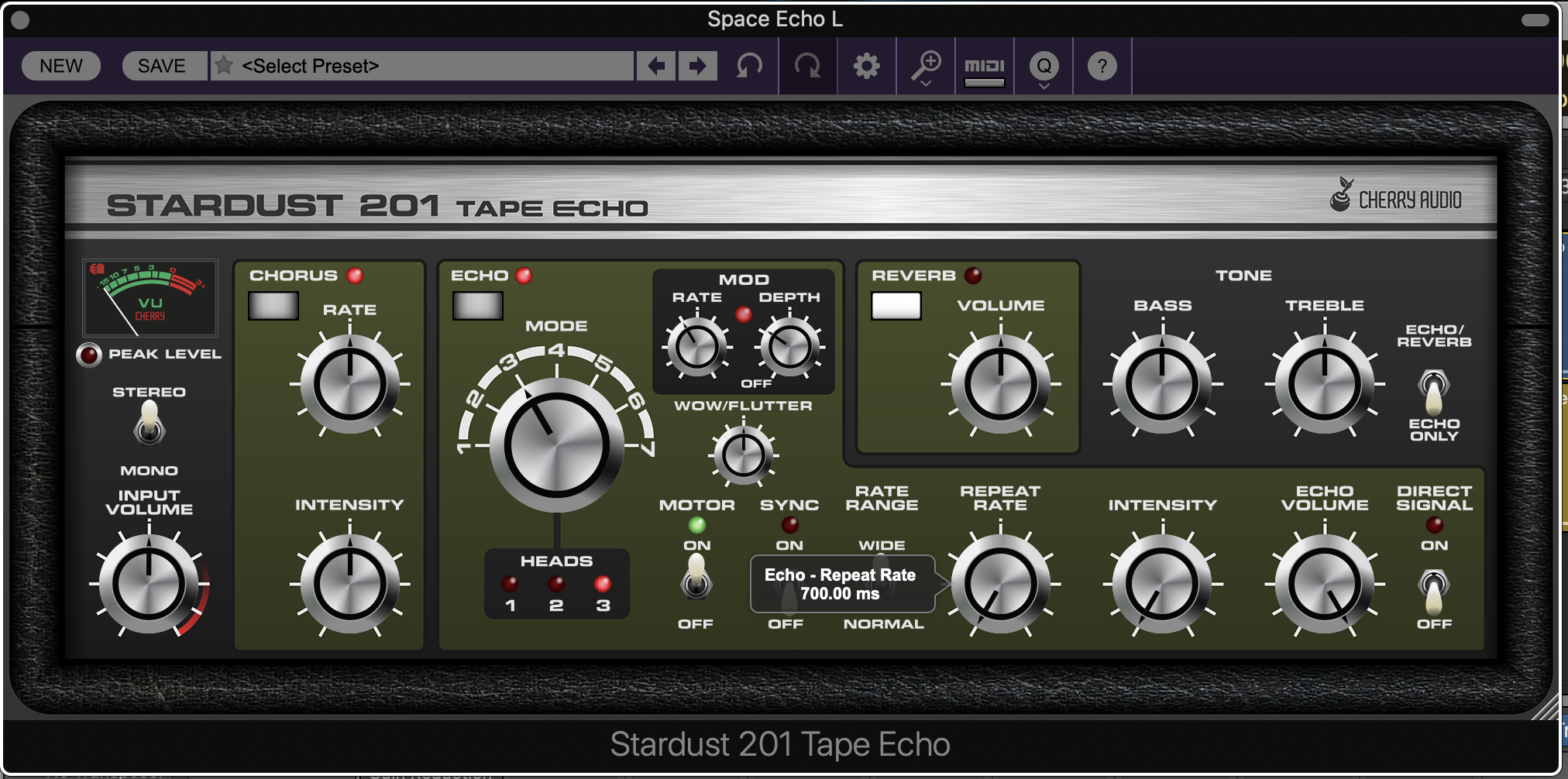The height and width of the screenshot is (779, 1568).
Task: Toggle the Reverb on/off button
Action: (896, 305)
